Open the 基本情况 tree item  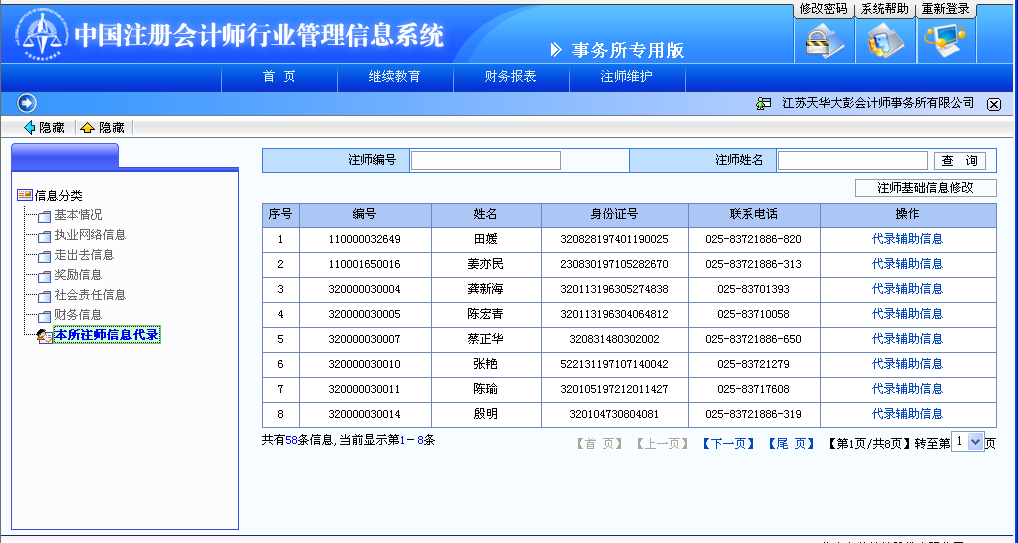coord(77,215)
